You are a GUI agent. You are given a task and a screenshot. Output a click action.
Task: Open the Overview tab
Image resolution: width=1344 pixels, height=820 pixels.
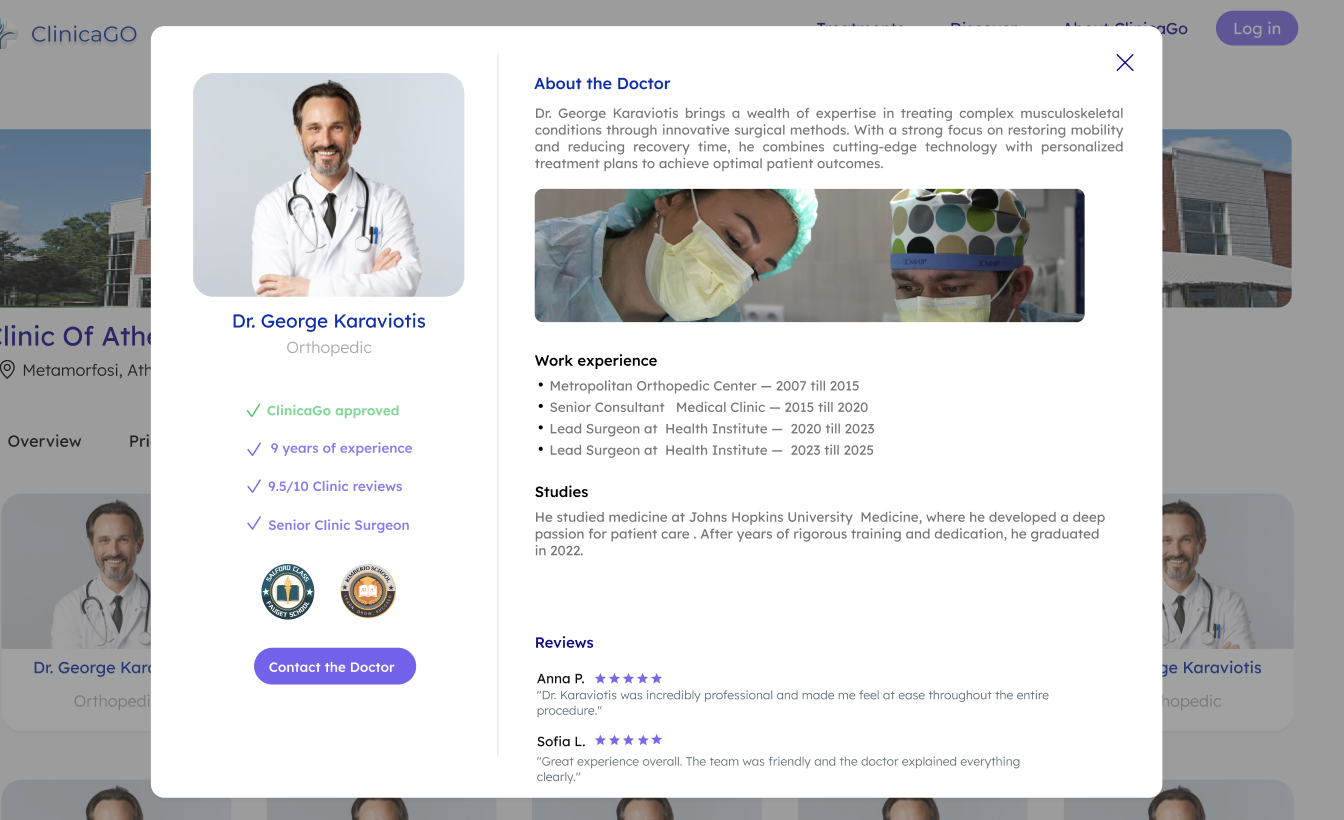tap(45, 441)
